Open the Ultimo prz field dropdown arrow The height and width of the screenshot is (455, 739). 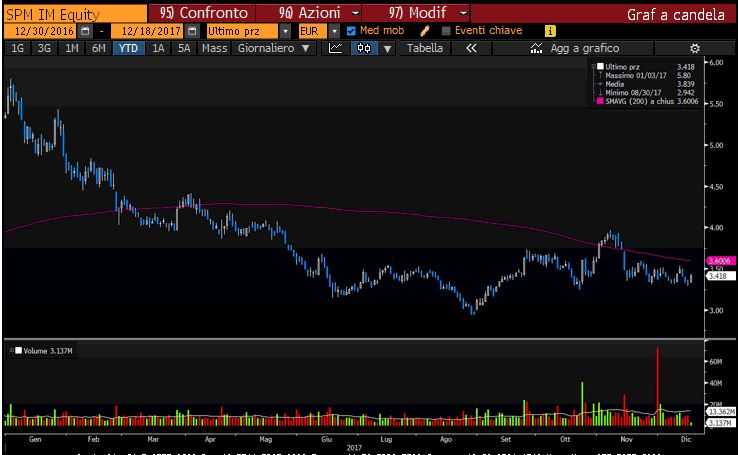[x=285, y=31]
